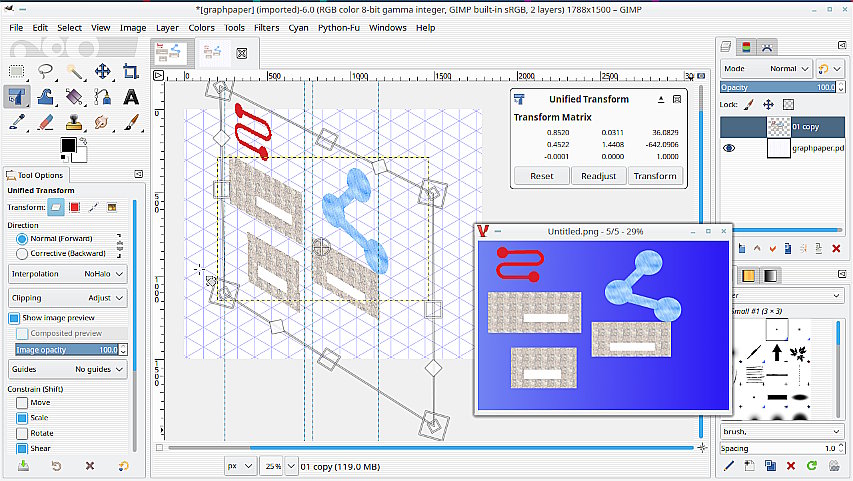Select the Rectangle Select tool
The height and width of the screenshot is (481, 853).
click(17, 71)
